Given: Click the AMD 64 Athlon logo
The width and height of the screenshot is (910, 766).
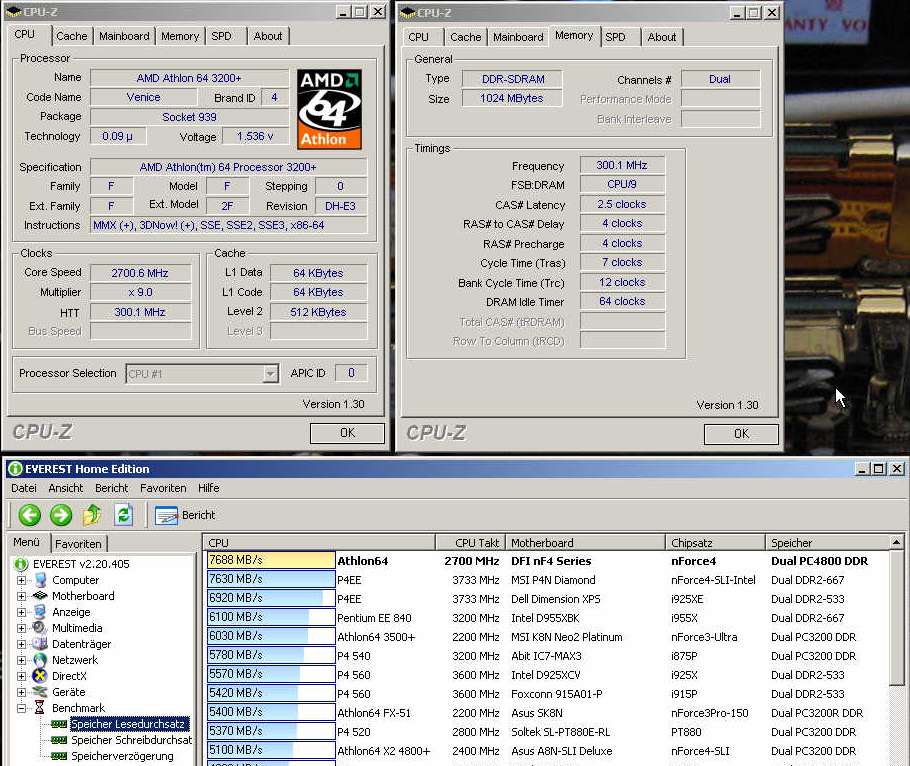Looking at the screenshot, I should coord(330,110).
